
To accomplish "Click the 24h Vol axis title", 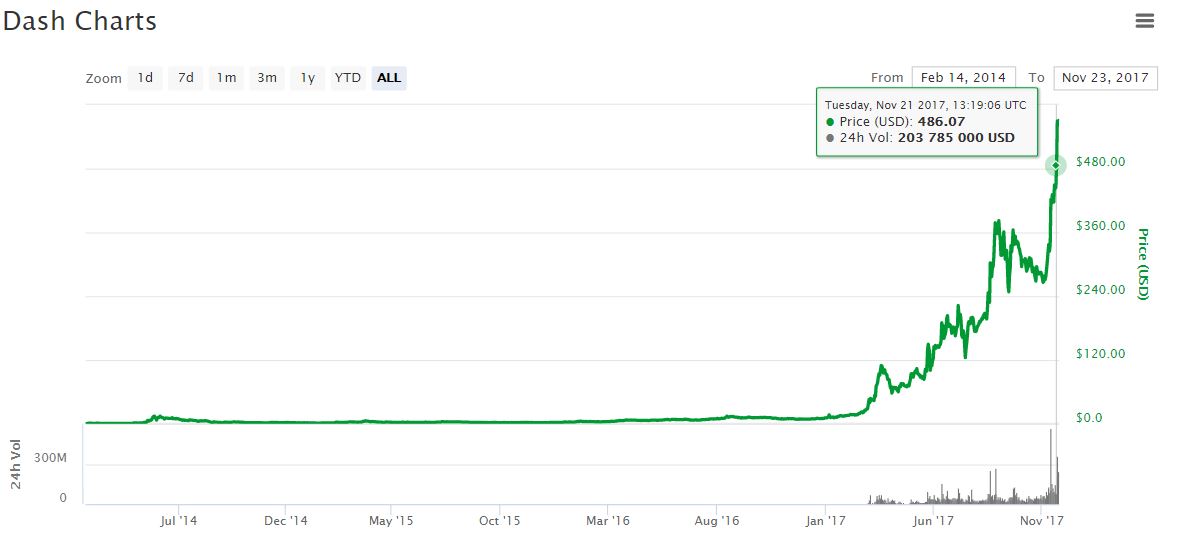I will point(16,464).
